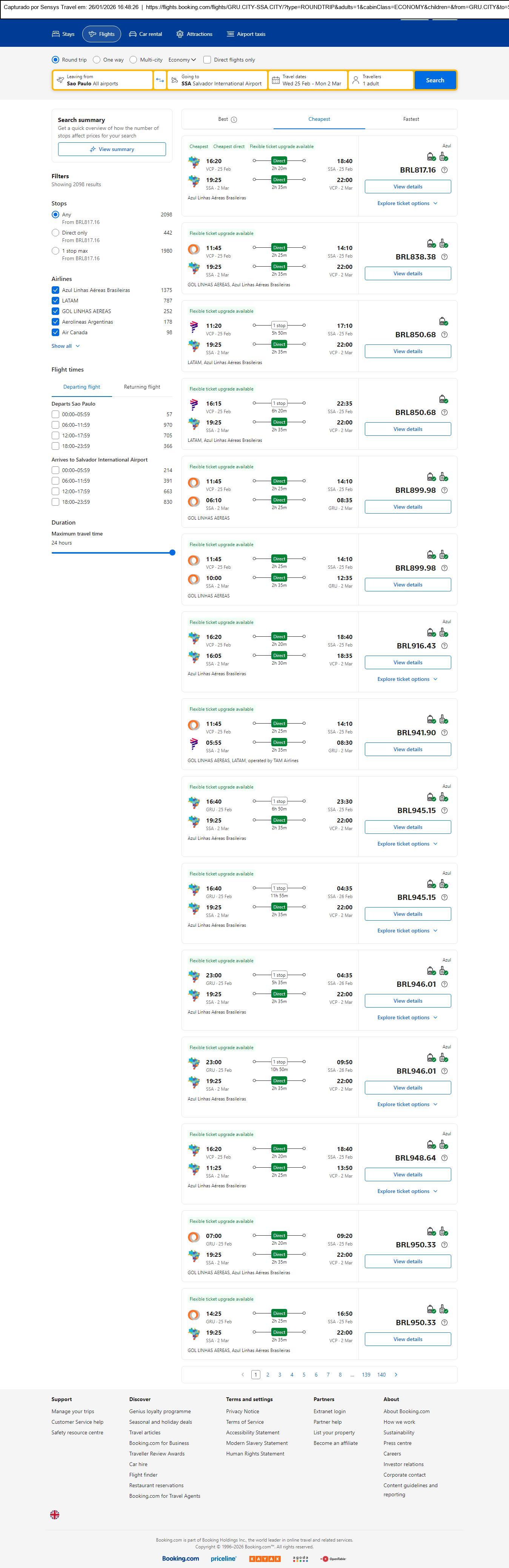509x1568 pixels.
Task: Click the info icon beside the Best tab
Action: point(234,120)
